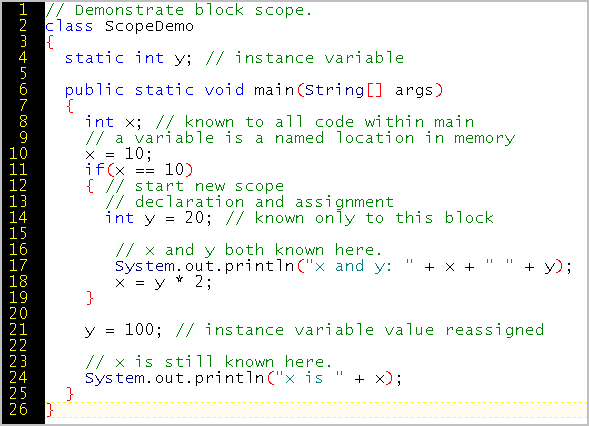The image size is (589, 426).
Task: Click the closing red brace on line 19
Action: click(89, 298)
